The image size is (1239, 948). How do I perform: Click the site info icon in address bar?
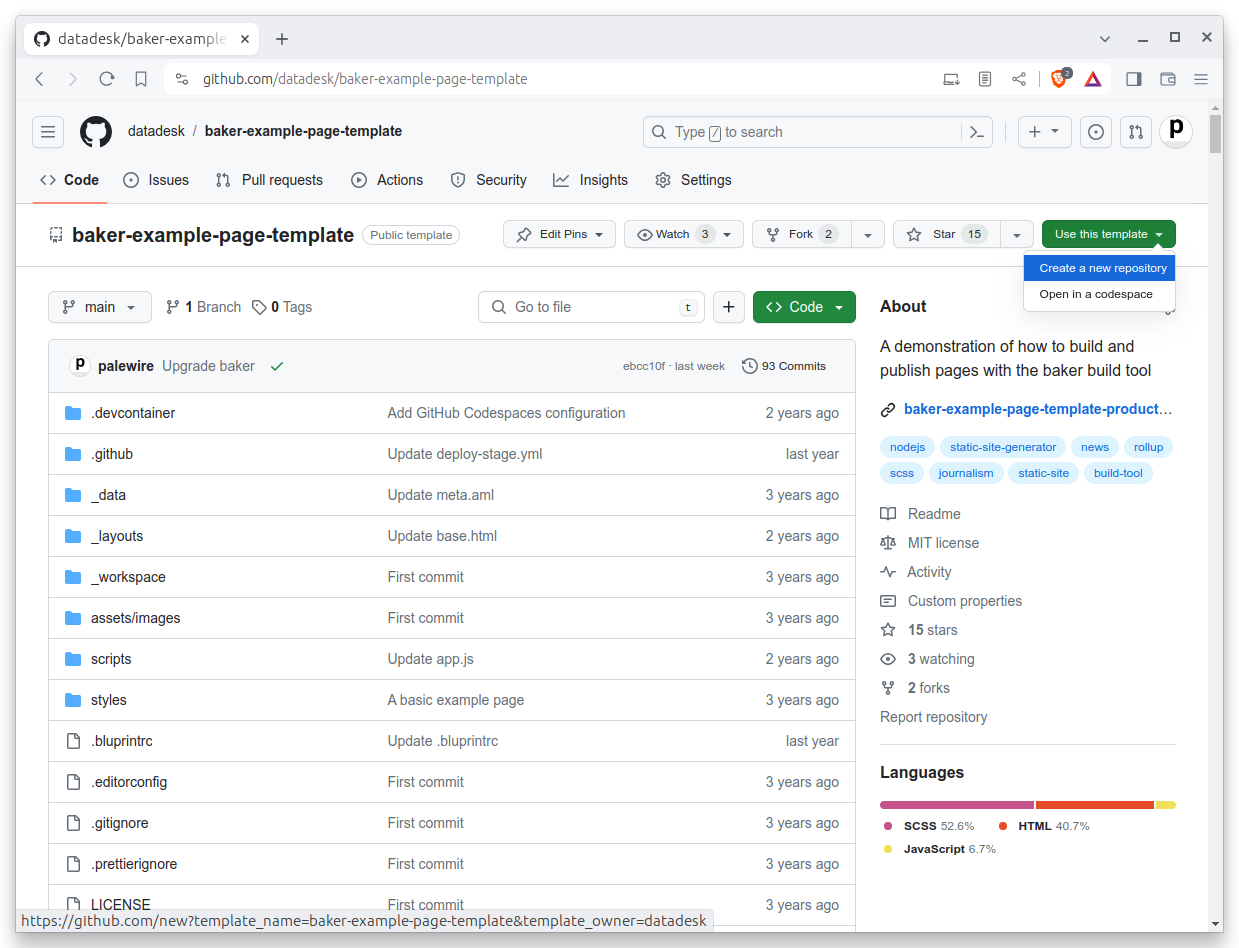tap(181, 79)
